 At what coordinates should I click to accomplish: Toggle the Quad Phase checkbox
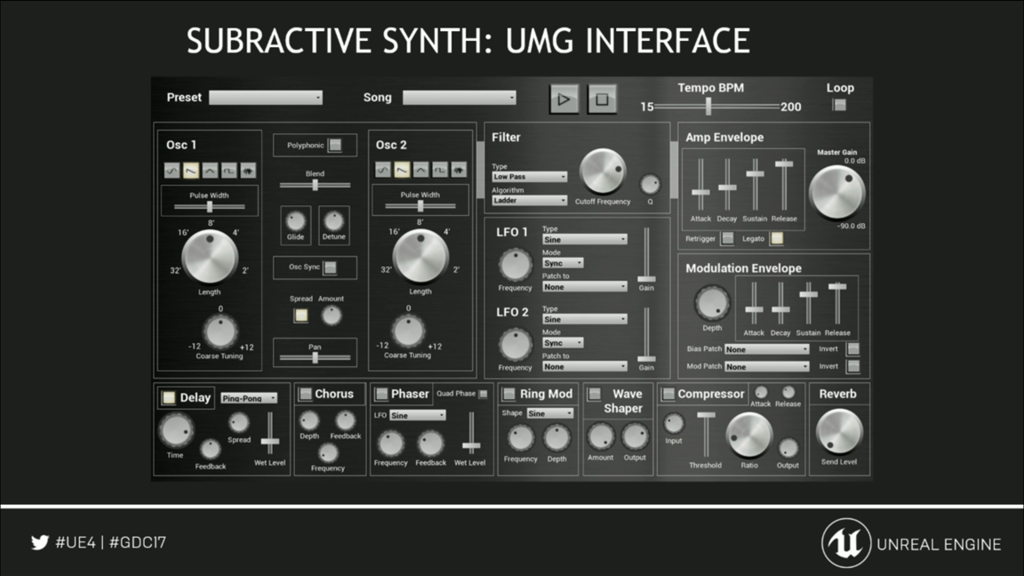483,393
